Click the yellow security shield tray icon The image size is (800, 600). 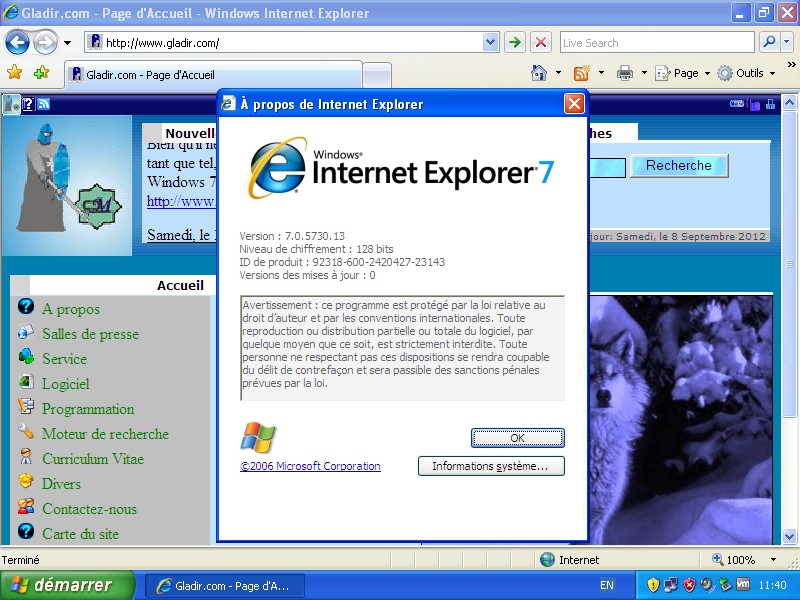(653, 585)
